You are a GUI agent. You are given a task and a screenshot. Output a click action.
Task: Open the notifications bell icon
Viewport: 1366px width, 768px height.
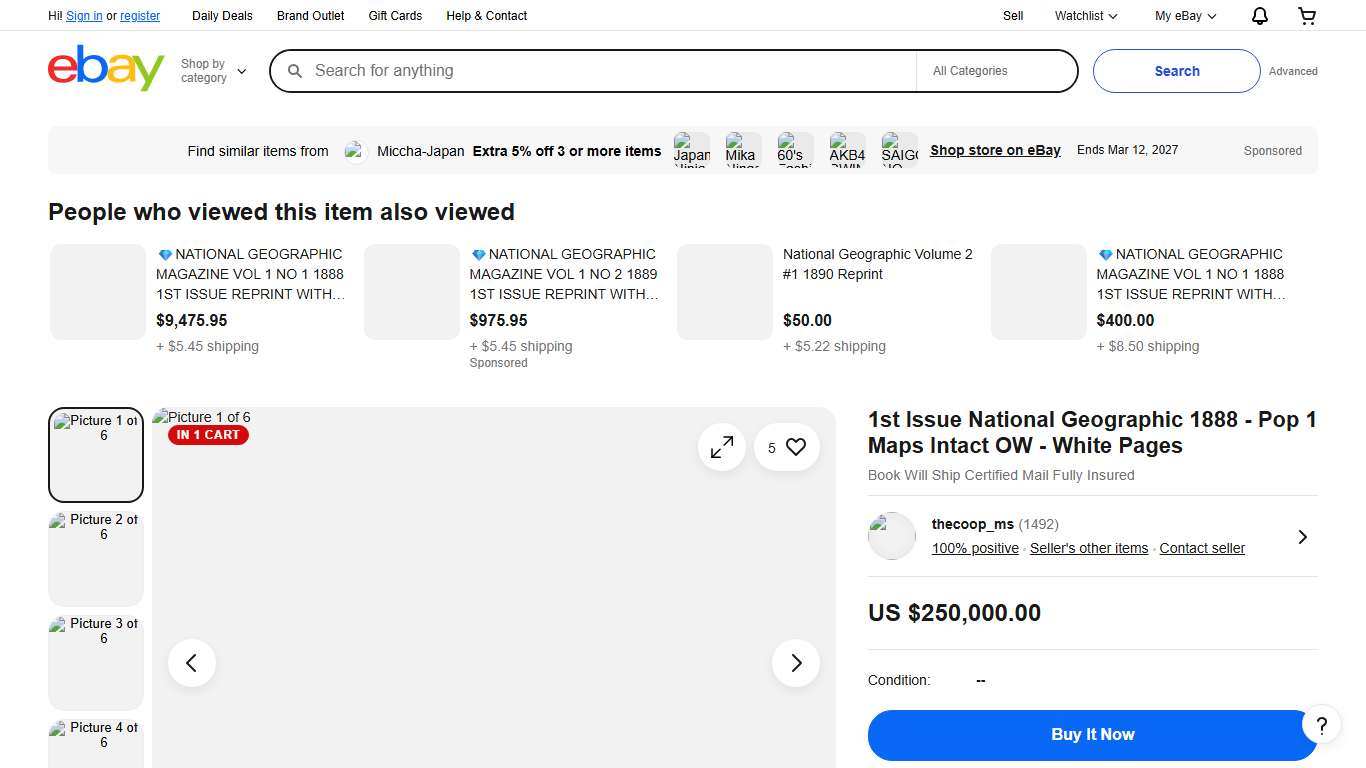pos(1259,16)
